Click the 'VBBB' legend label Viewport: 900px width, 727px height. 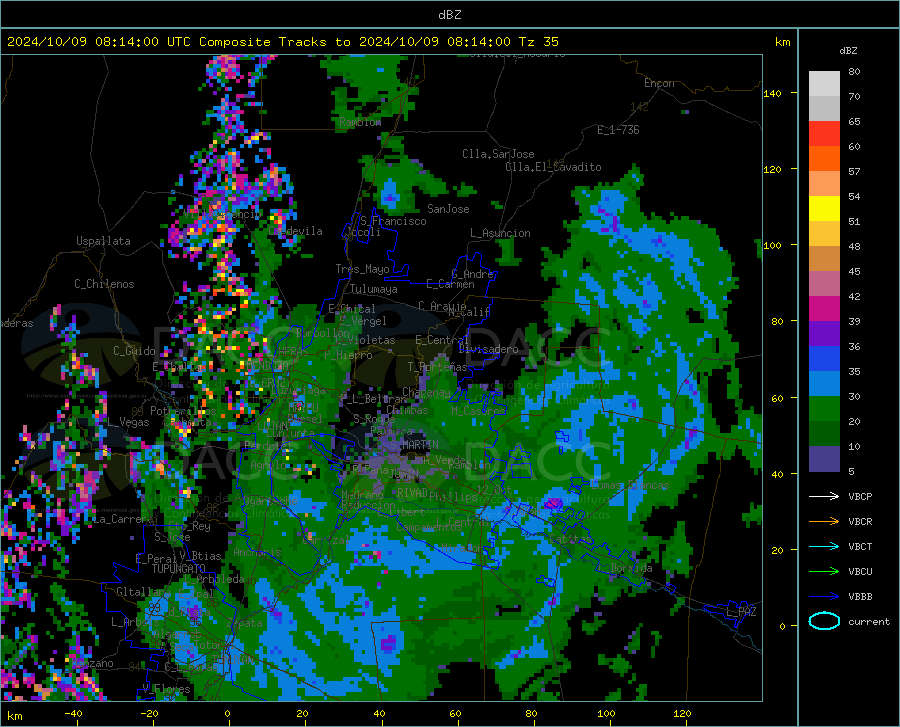[860, 597]
